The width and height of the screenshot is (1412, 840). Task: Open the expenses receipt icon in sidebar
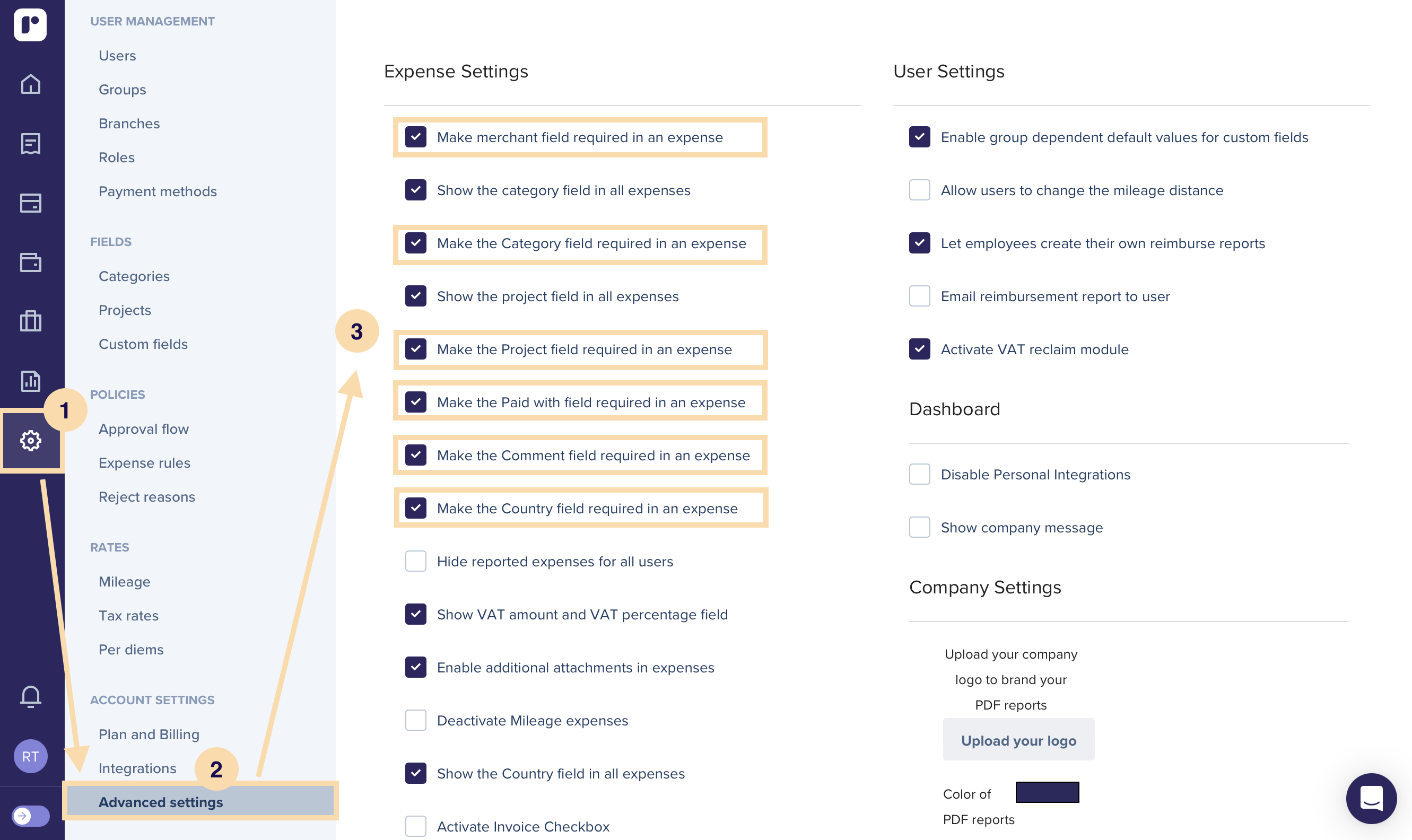coord(31,143)
